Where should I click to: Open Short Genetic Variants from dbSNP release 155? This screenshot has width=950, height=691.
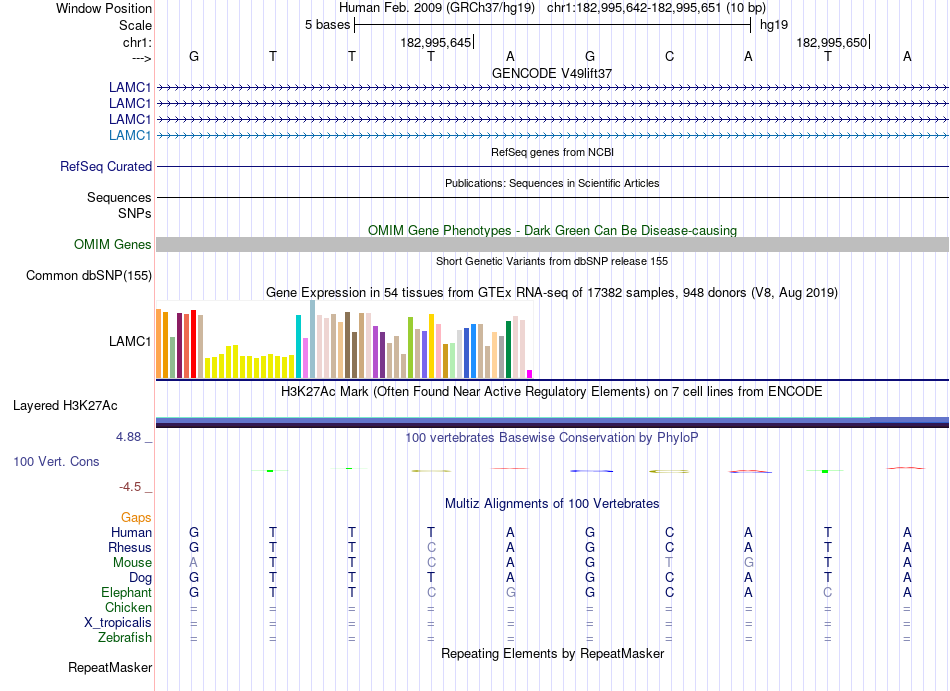tap(552, 261)
